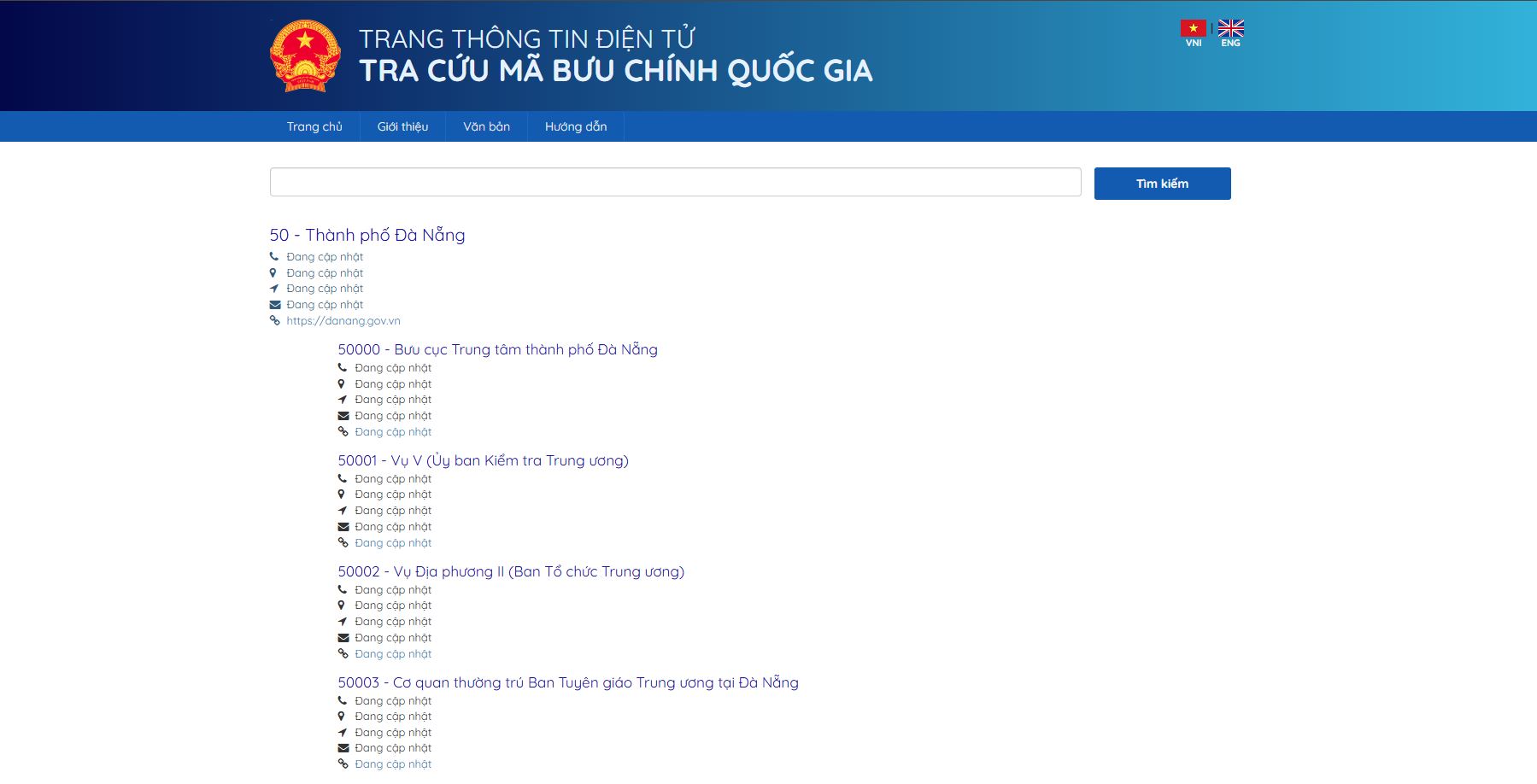This screenshot has width=1537, height=784.
Task: Click chain link icon under entry 50003
Action: (343, 764)
